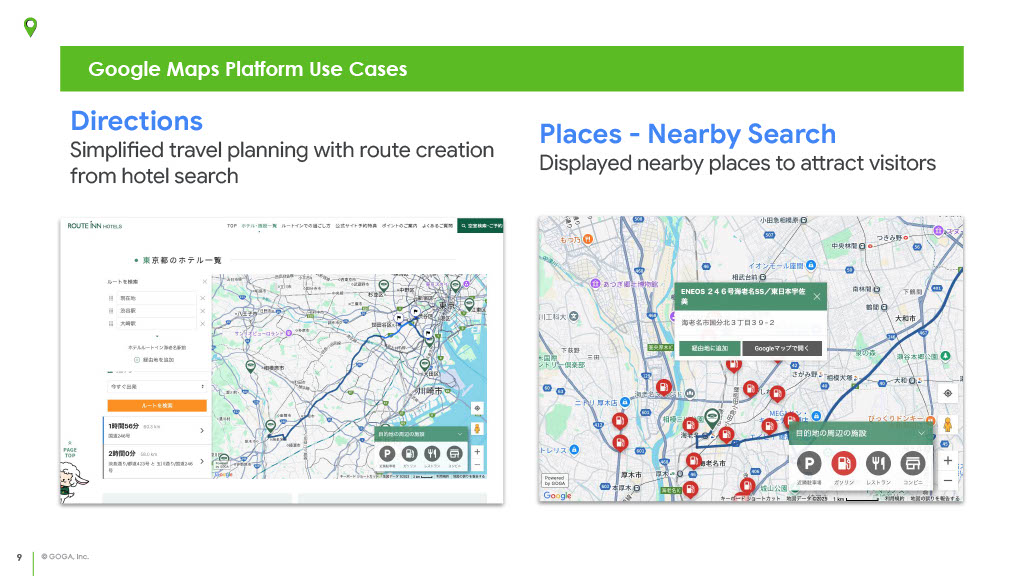Zoom out on the Directions map
The image size is (1024, 576).
coord(477,465)
